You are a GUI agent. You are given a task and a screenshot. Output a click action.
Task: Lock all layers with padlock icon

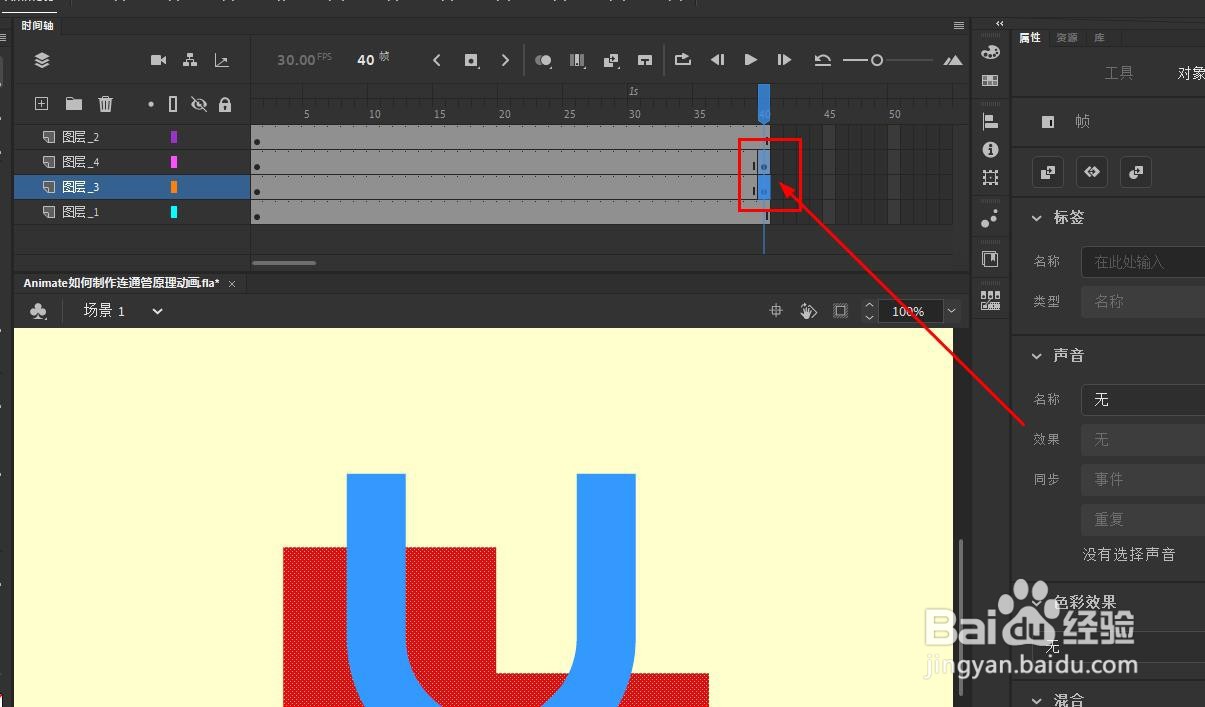pos(225,104)
